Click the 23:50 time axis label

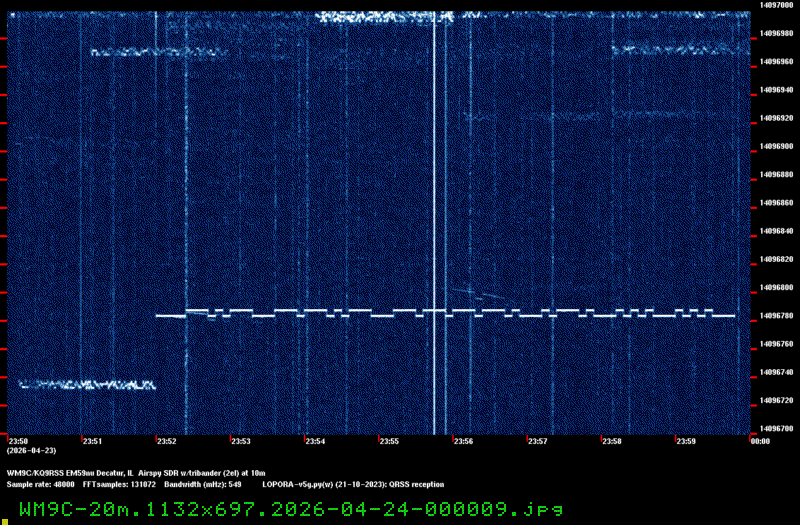18,441
